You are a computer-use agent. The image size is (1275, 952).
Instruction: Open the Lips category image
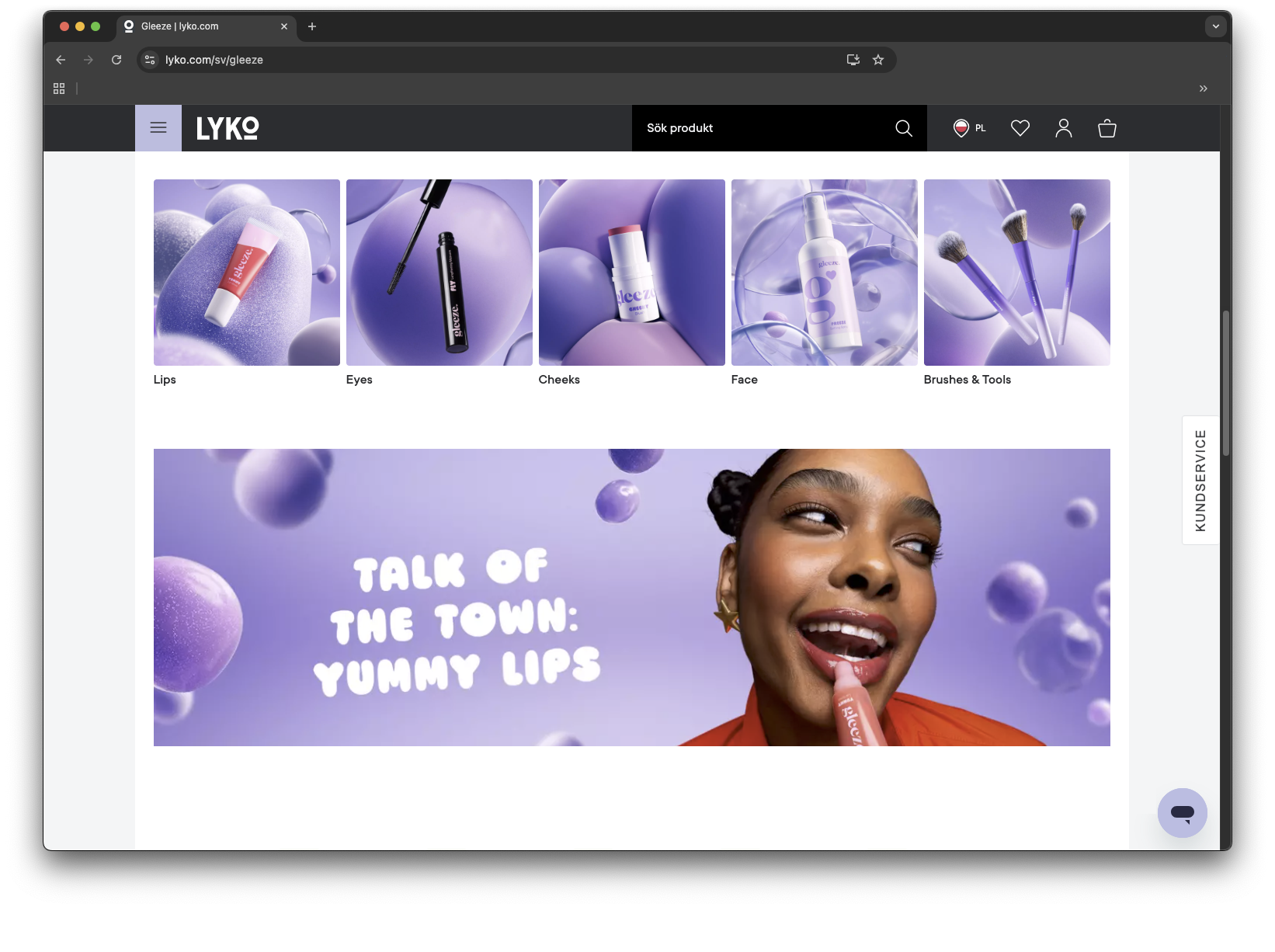point(247,273)
